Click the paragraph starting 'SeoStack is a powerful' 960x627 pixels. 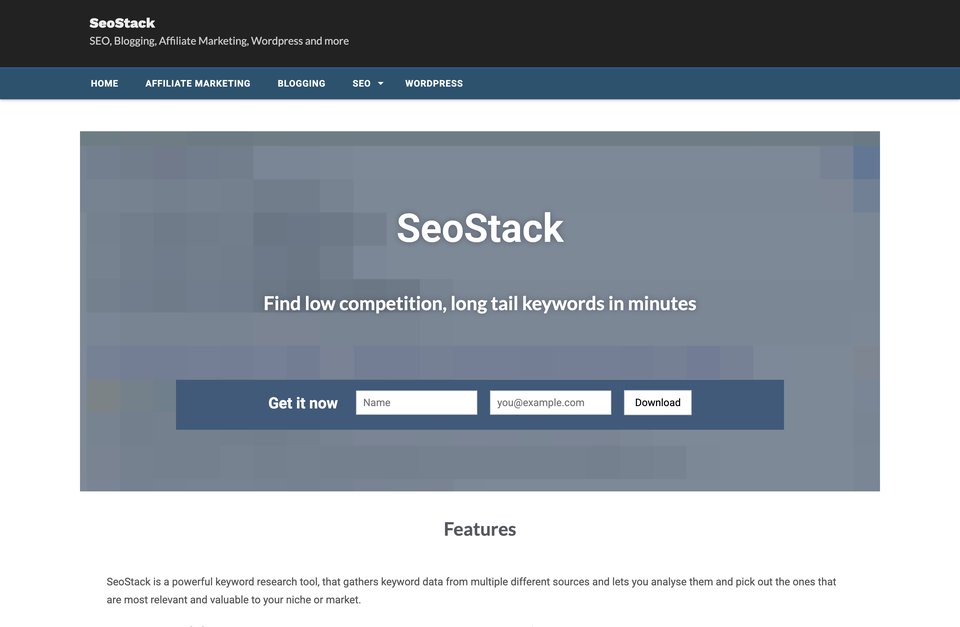pyautogui.click(x=471, y=590)
